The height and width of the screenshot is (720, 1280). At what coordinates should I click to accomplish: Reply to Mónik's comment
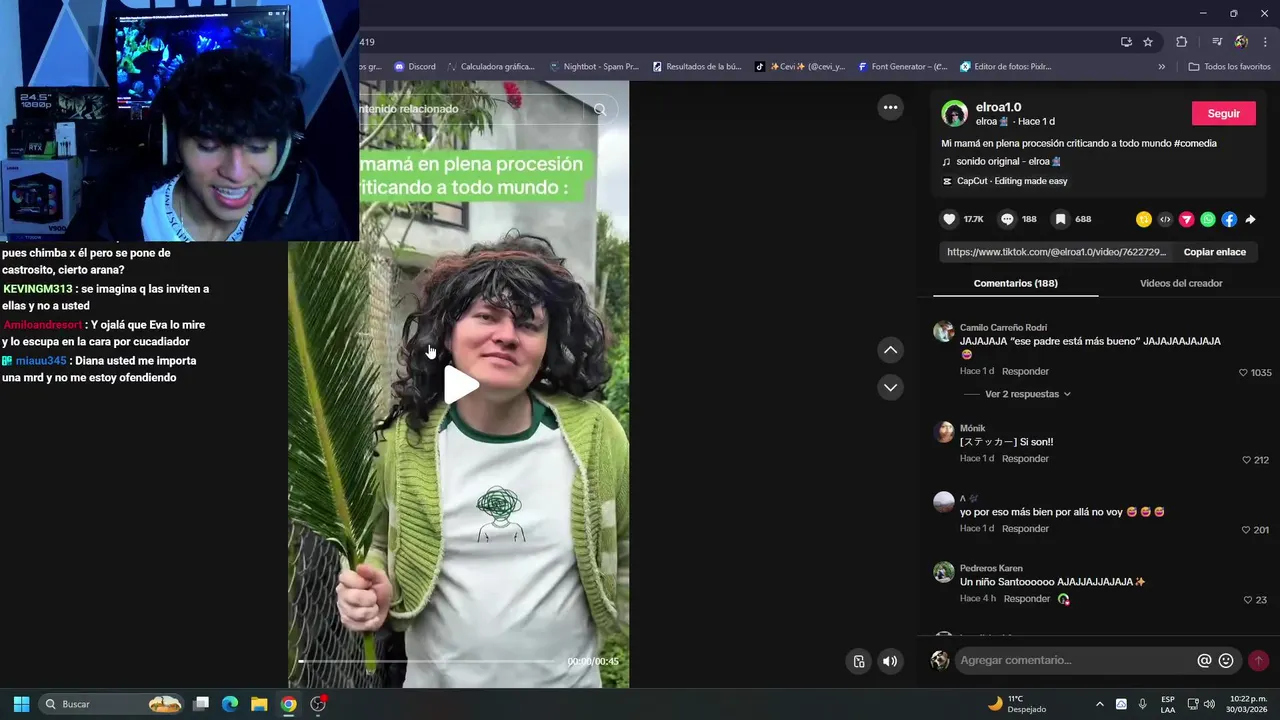[x=1025, y=458]
